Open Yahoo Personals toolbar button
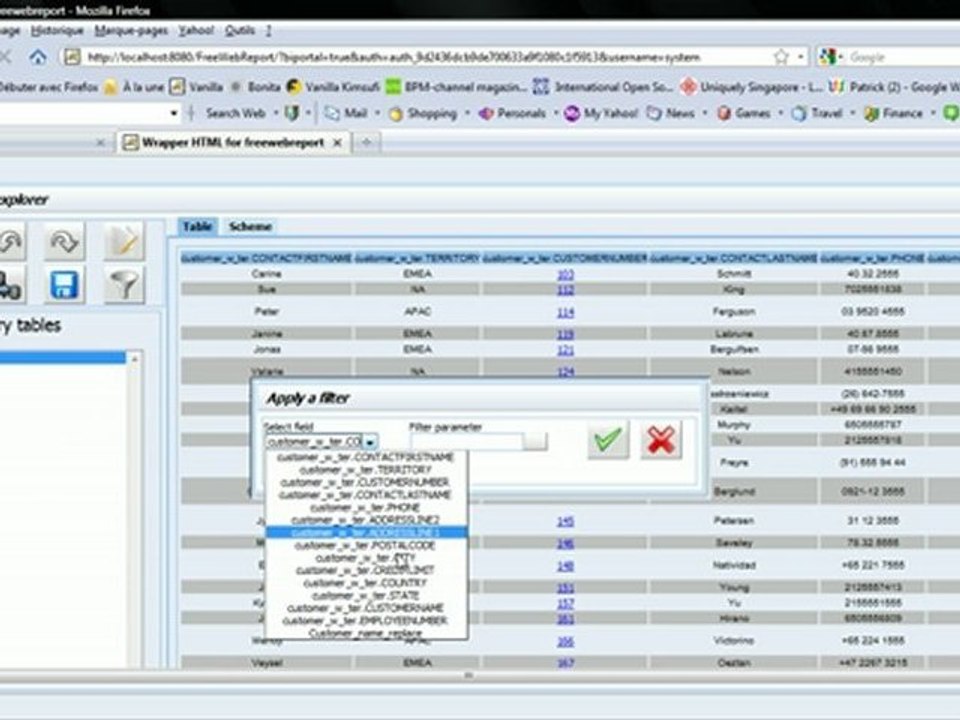960x720 pixels. click(512, 113)
